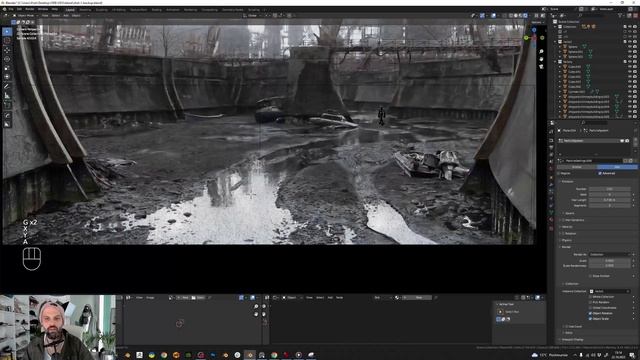
Task: Click the viewport pan hand icon
Action: [x=541, y=59]
